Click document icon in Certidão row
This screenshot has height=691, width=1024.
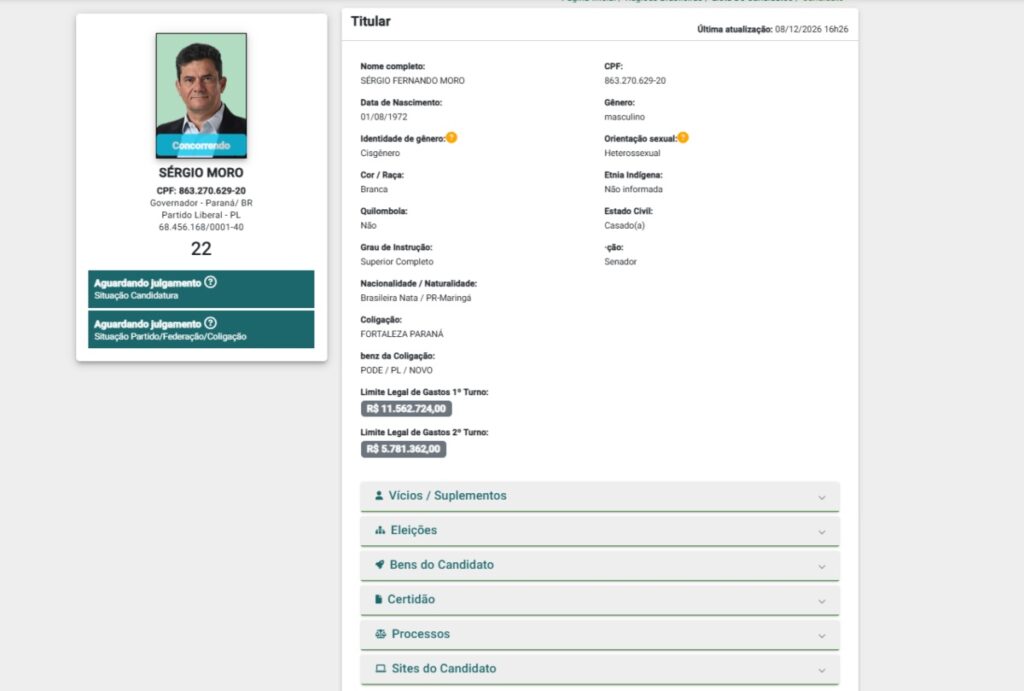(378, 600)
